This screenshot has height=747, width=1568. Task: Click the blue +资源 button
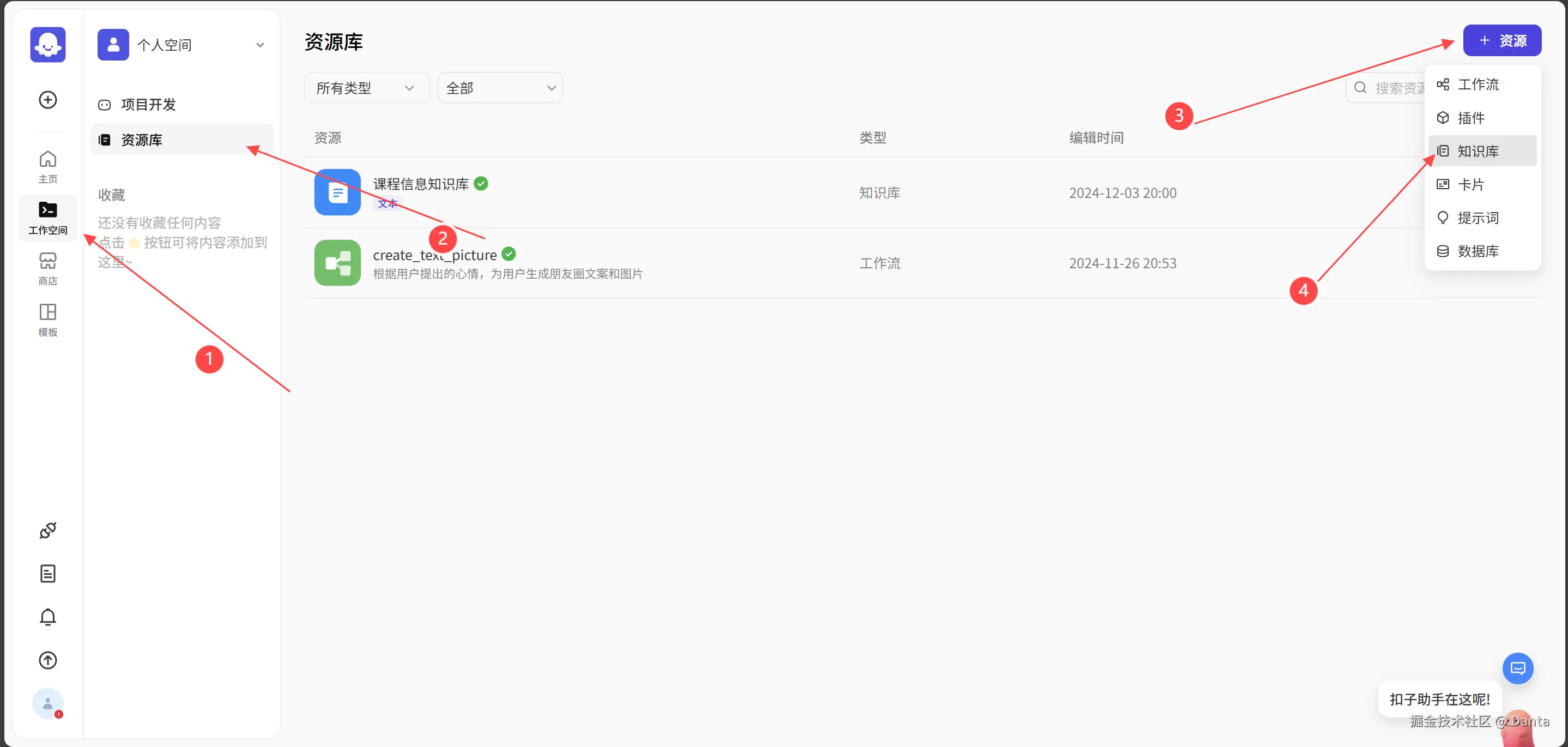click(x=1501, y=40)
